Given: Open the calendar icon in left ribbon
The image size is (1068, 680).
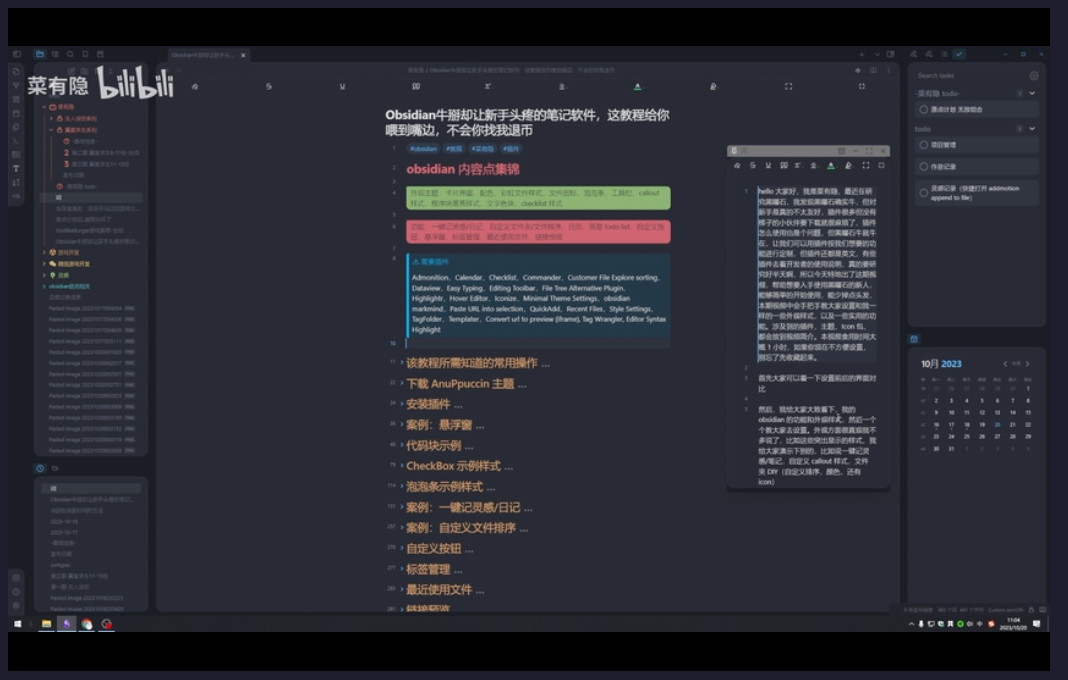Looking at the screenshot, I should (16, 113).
